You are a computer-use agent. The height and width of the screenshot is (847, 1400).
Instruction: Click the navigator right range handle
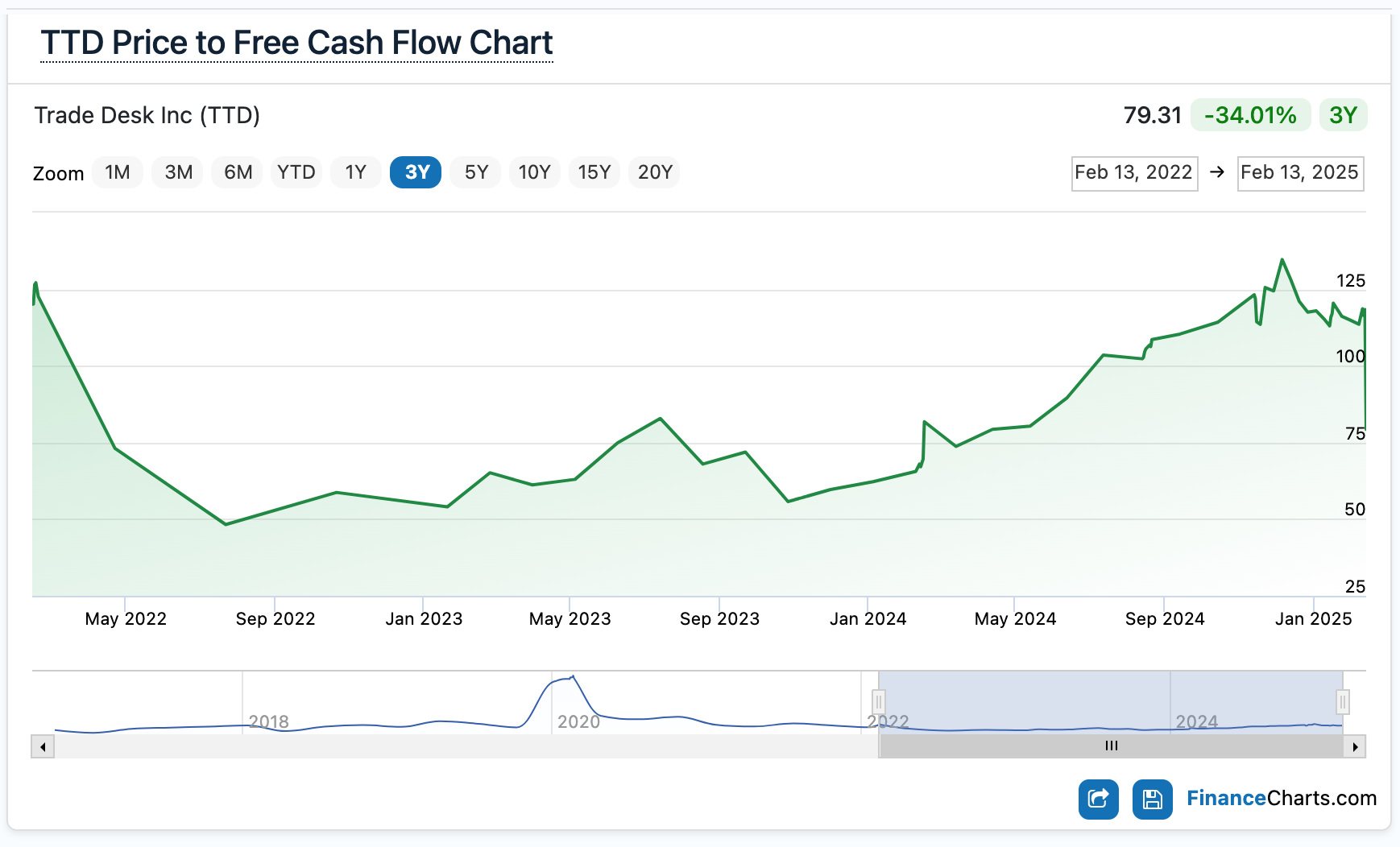pyautogui.click(x=1342, y=702)
